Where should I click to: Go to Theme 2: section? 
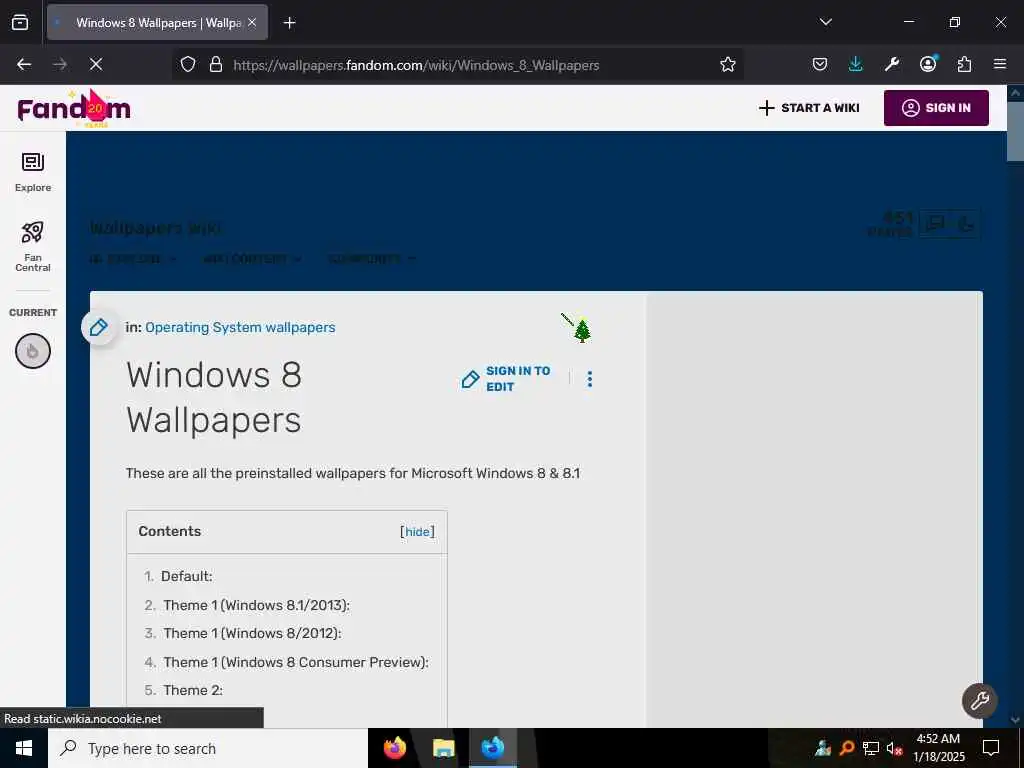click(193, 690)
